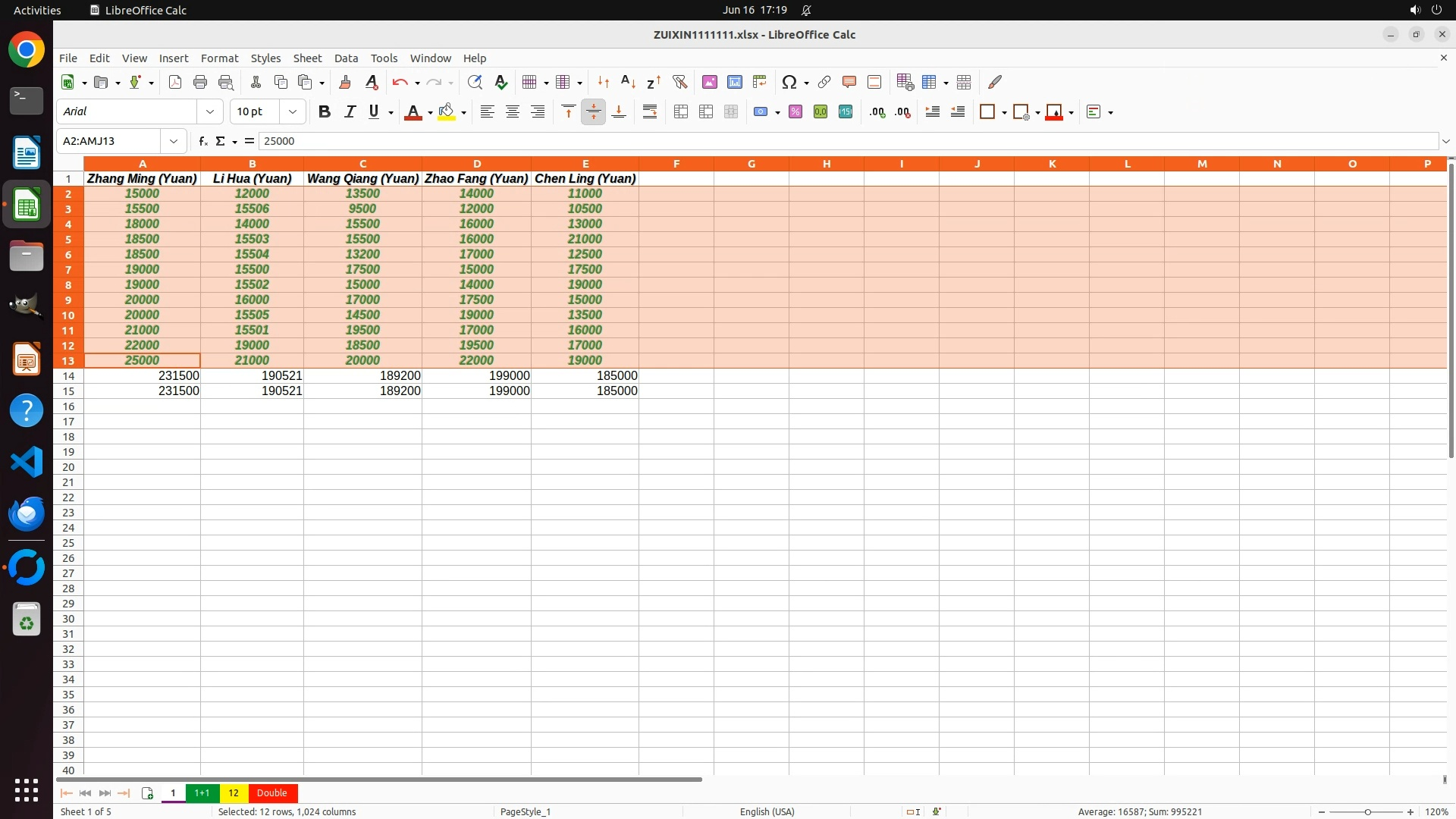Click the Clone Formatting paintbrush icon
1456x819 pixels.
(345, 82)
